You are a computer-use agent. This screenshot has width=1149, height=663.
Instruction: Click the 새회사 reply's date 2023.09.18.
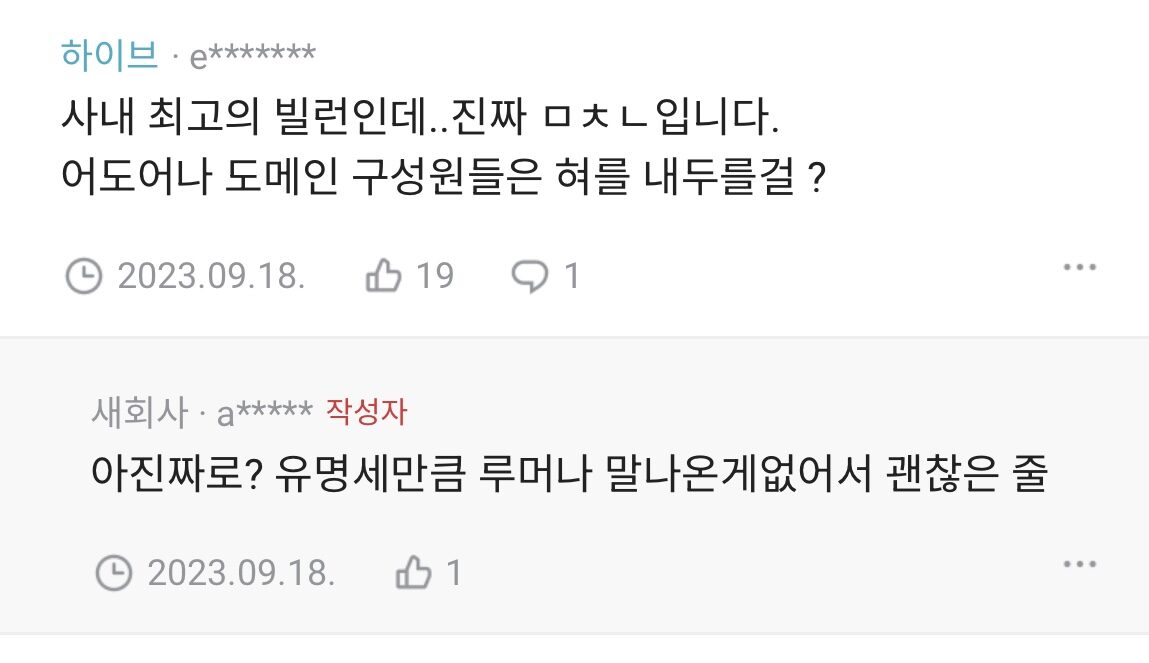pyautogui.click(x=241, y=573)
